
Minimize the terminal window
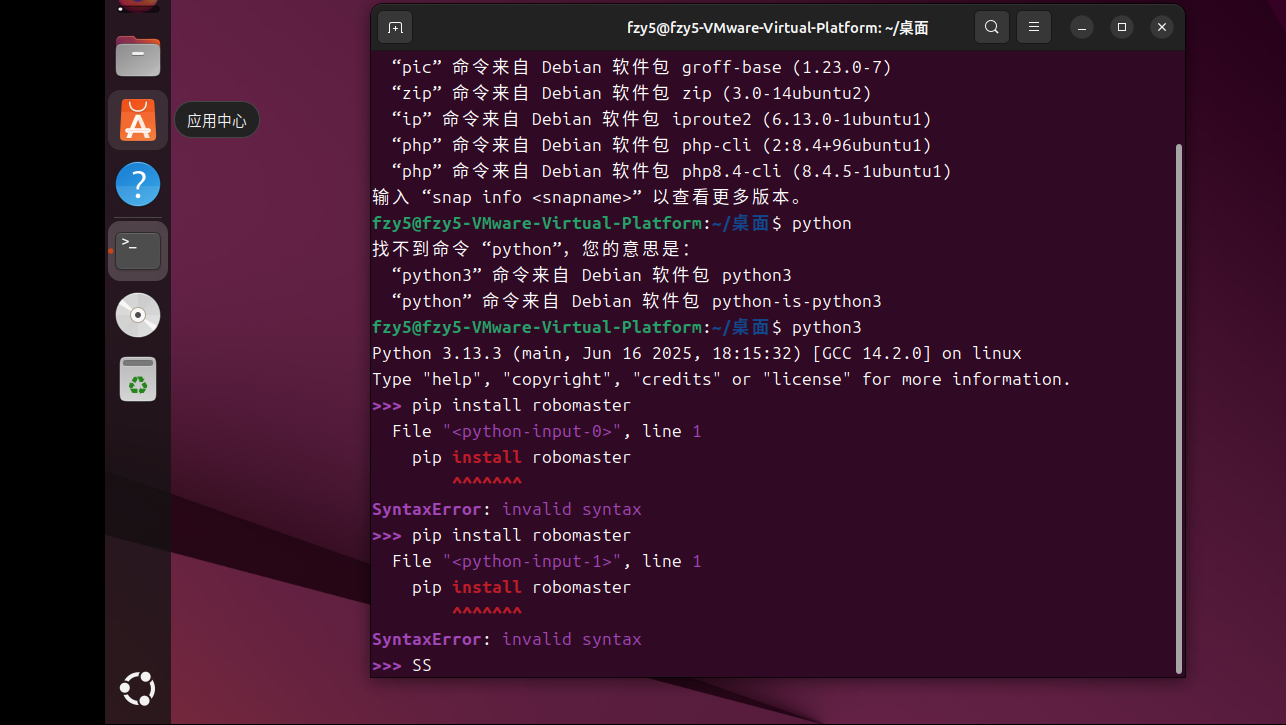click(1082, 27)
